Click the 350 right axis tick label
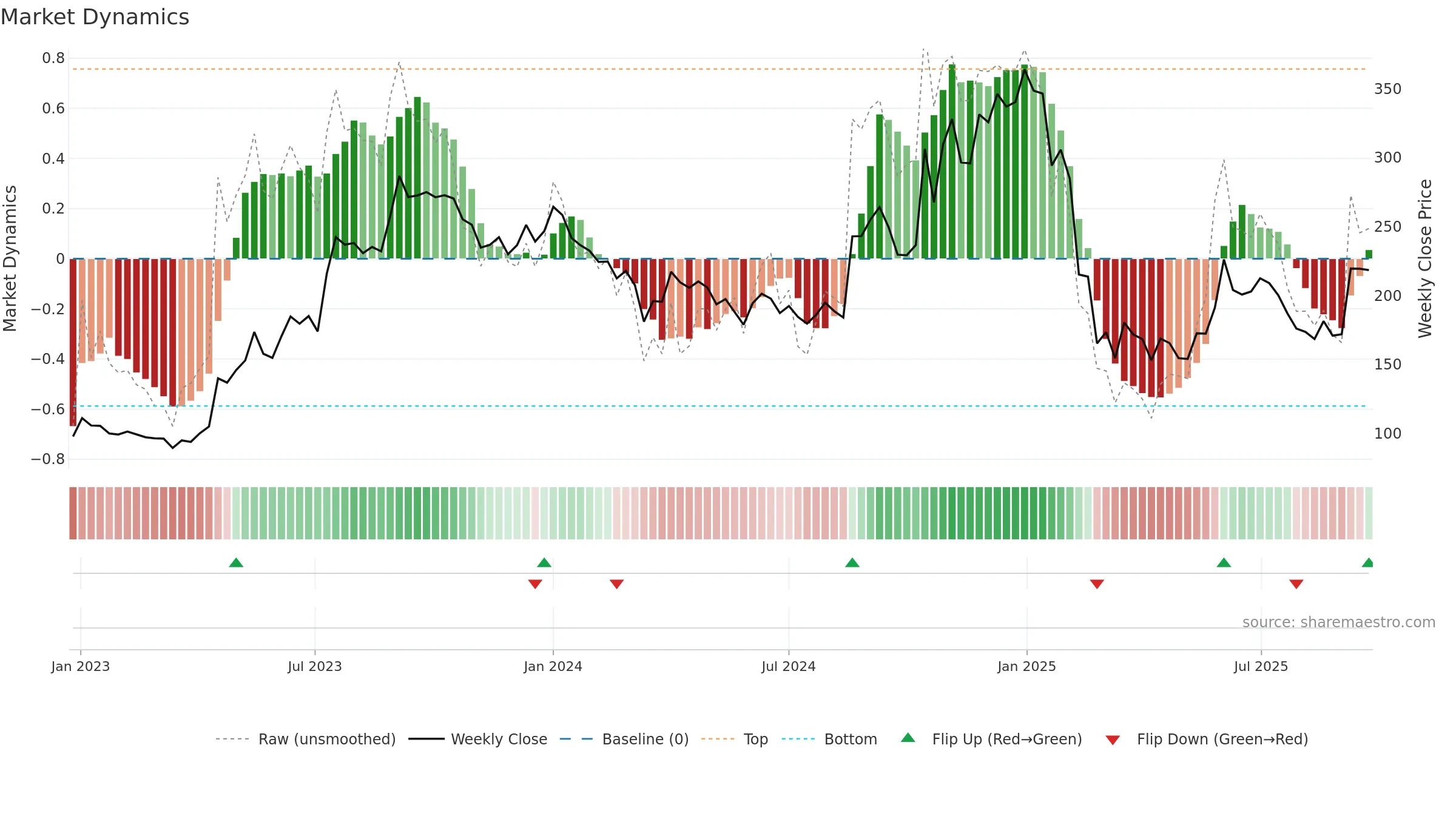 click(x=1388, y=89)
